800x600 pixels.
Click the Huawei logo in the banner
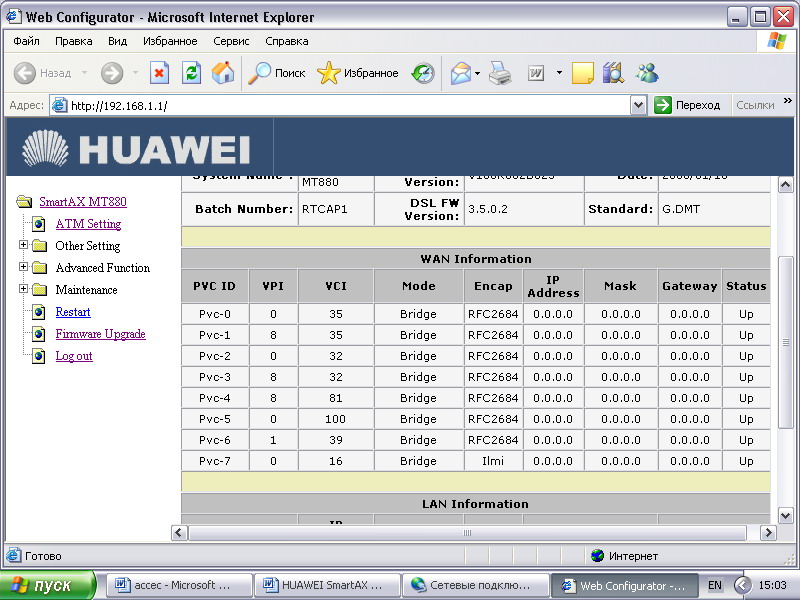tap(136, 148)
